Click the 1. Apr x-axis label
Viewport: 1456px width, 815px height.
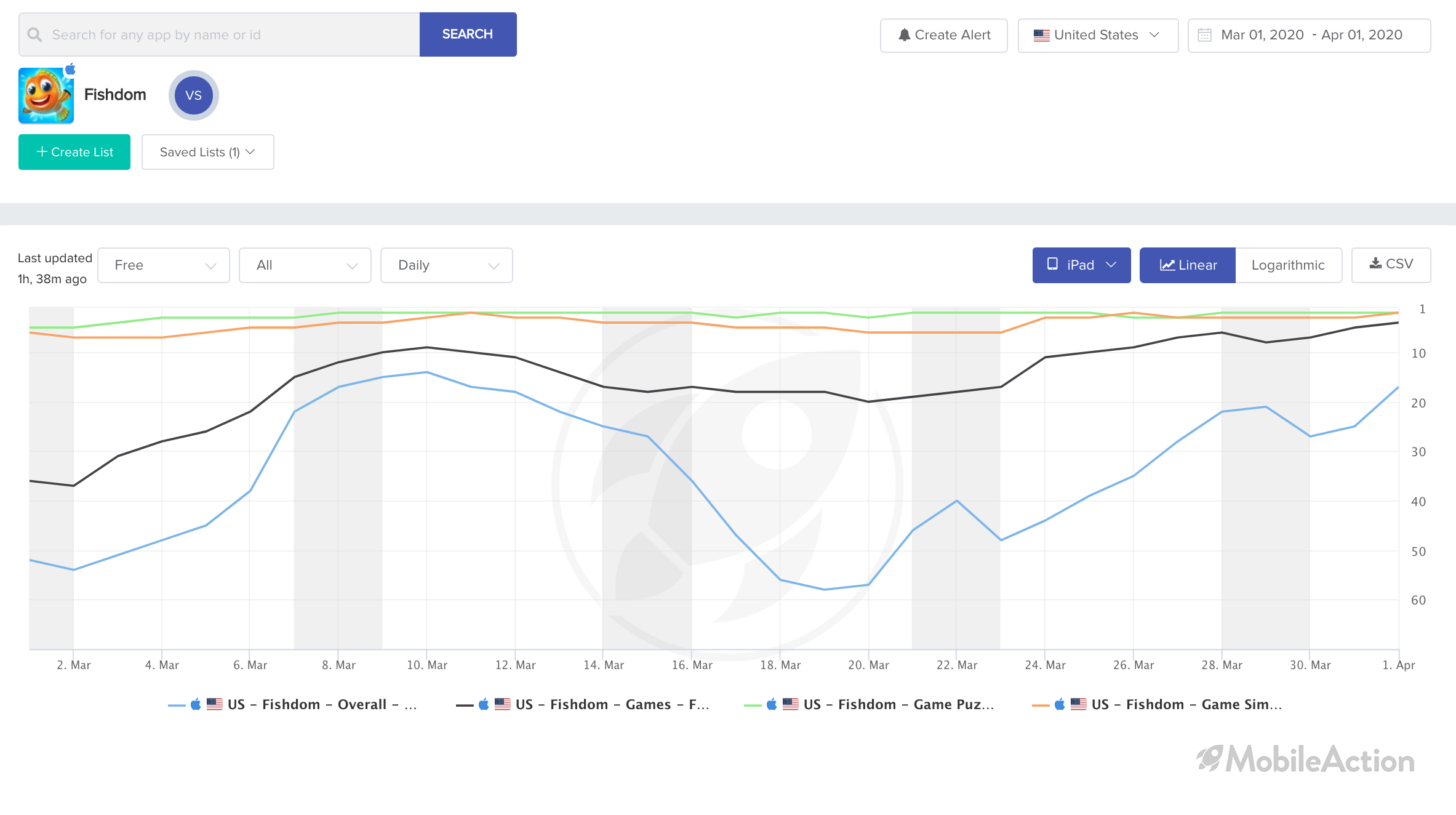[1399, 665]
